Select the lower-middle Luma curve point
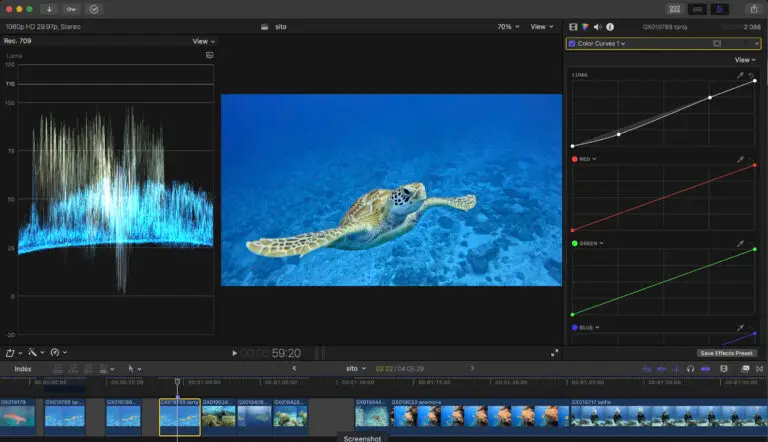768x442 pixels. coord(619,134)
